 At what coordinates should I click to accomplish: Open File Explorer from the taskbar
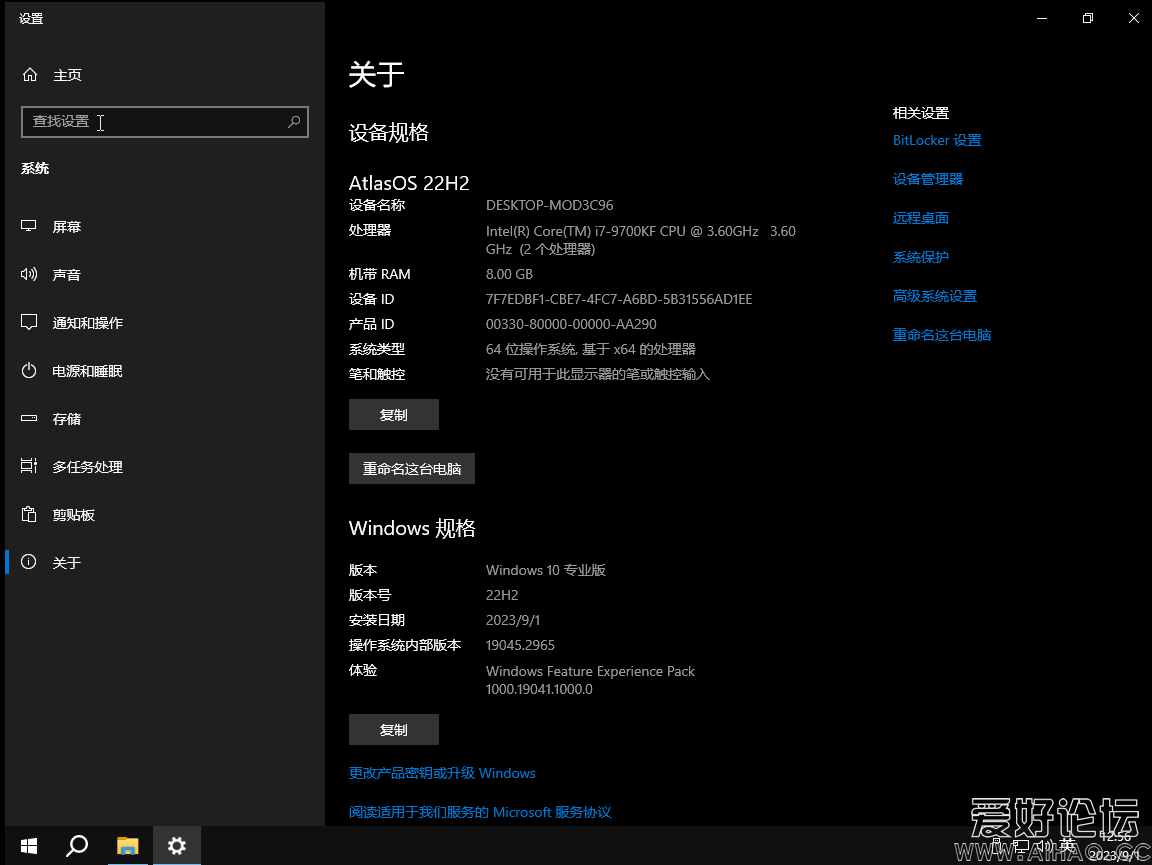coord(128,846)
